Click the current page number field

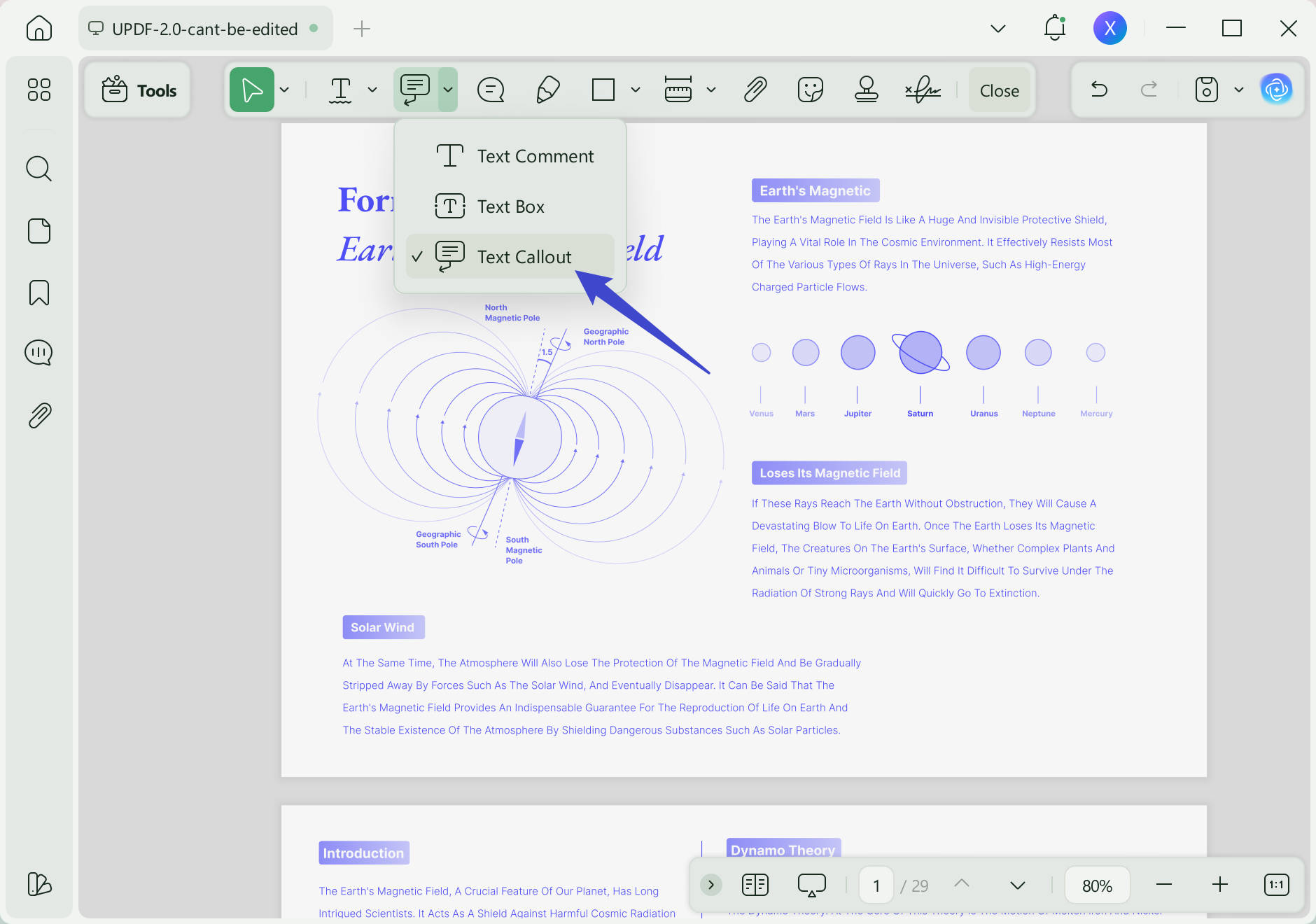pyautogui.click(x=876, y=885)
